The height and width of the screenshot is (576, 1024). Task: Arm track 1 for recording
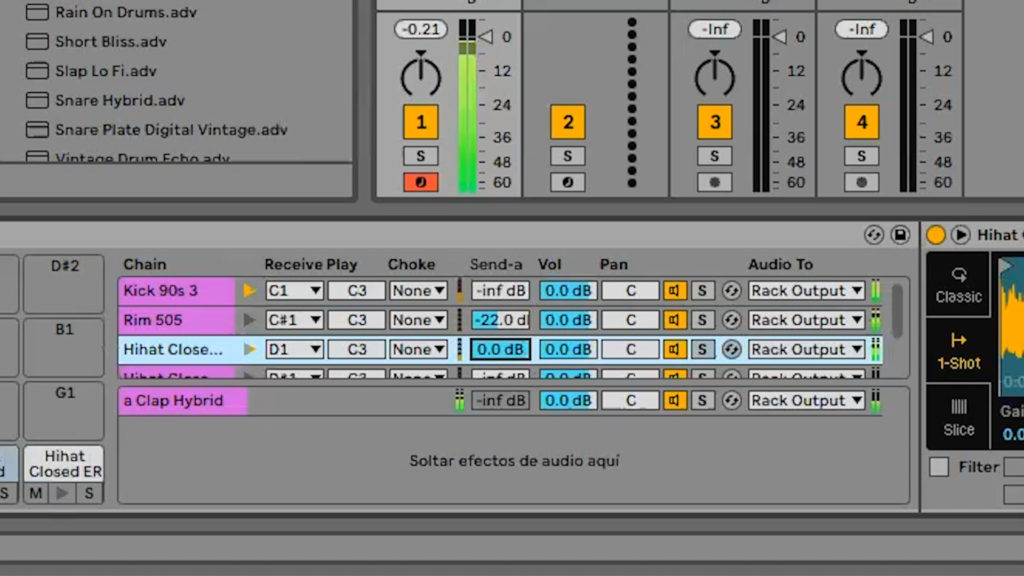pos(421,182)
